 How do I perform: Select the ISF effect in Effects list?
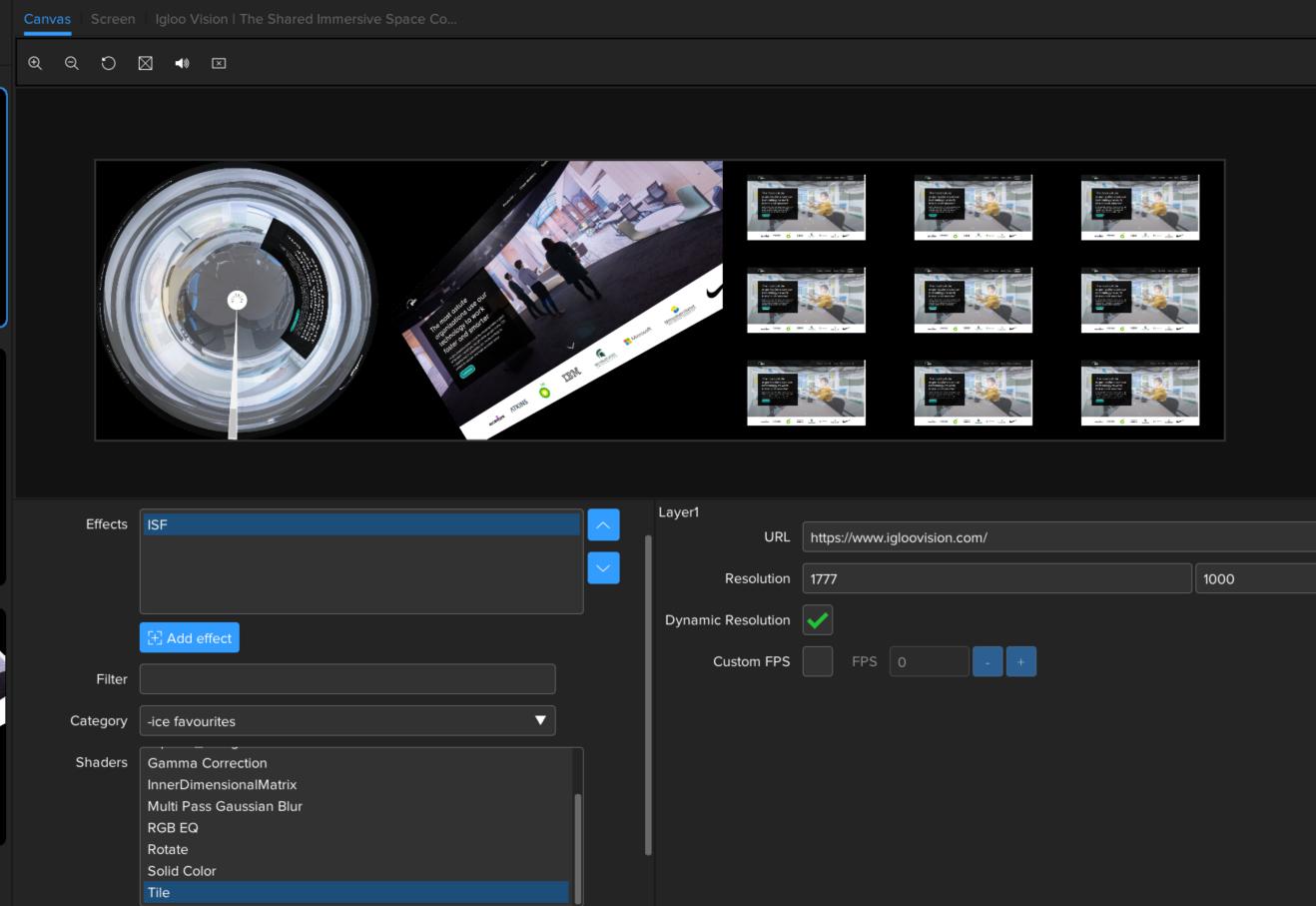(360, 524)
